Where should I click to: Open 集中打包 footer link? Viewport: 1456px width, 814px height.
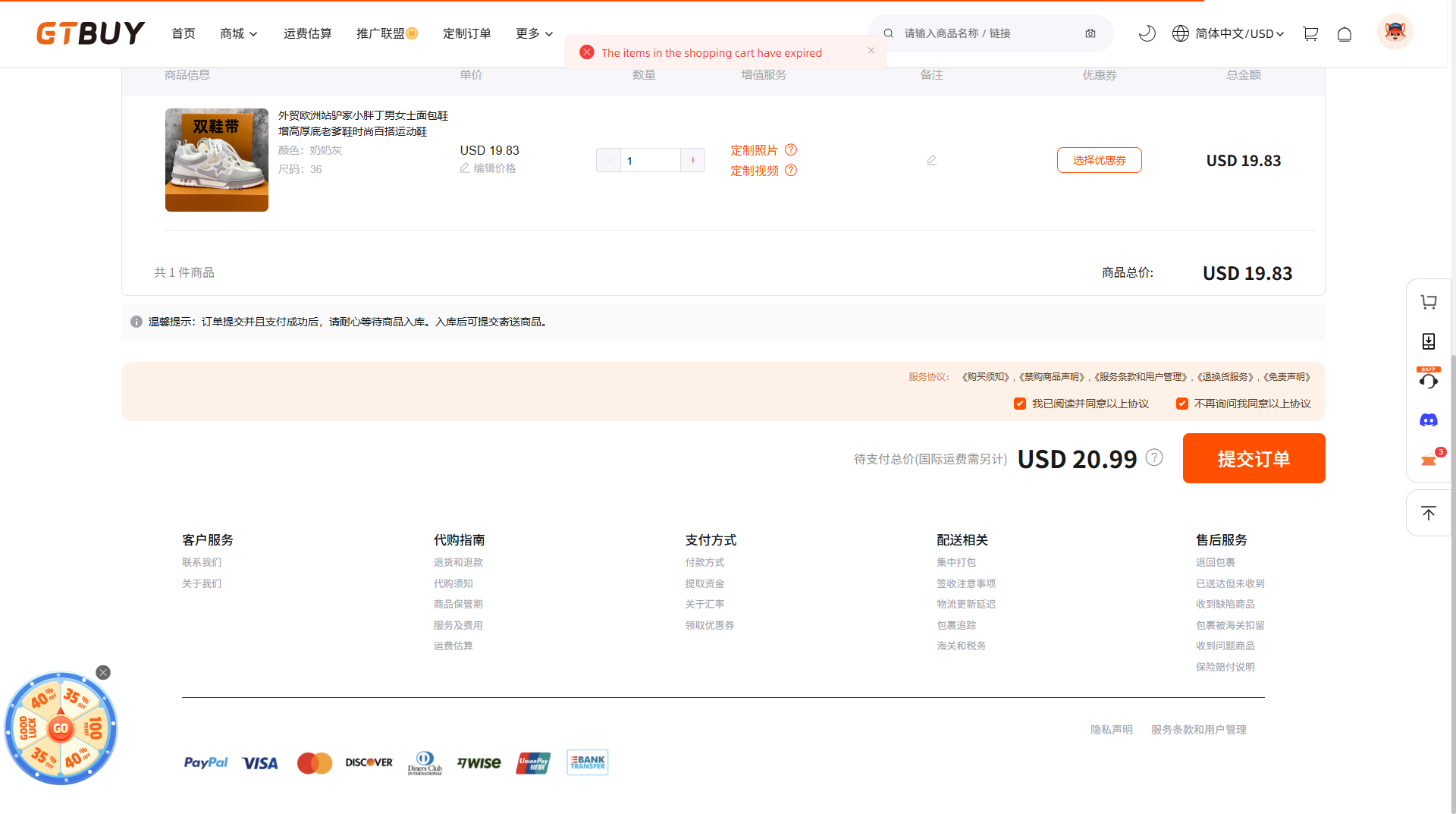[956, 562]
